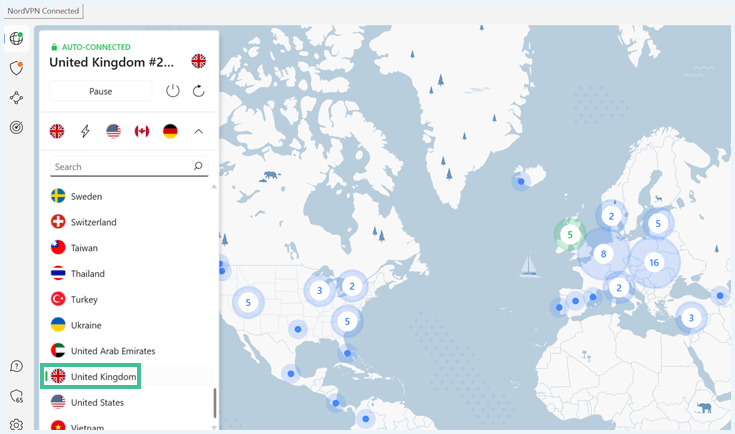This screenshot has width=735, height=434.
Task: Select Ukraine in country list
Action: click(127, 325)
